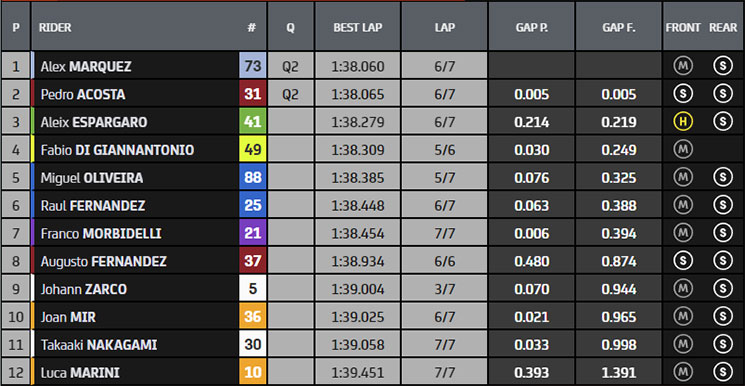Open rider Alex MARQUEZ's name
745x386 pixels.
tap(86, 67)
